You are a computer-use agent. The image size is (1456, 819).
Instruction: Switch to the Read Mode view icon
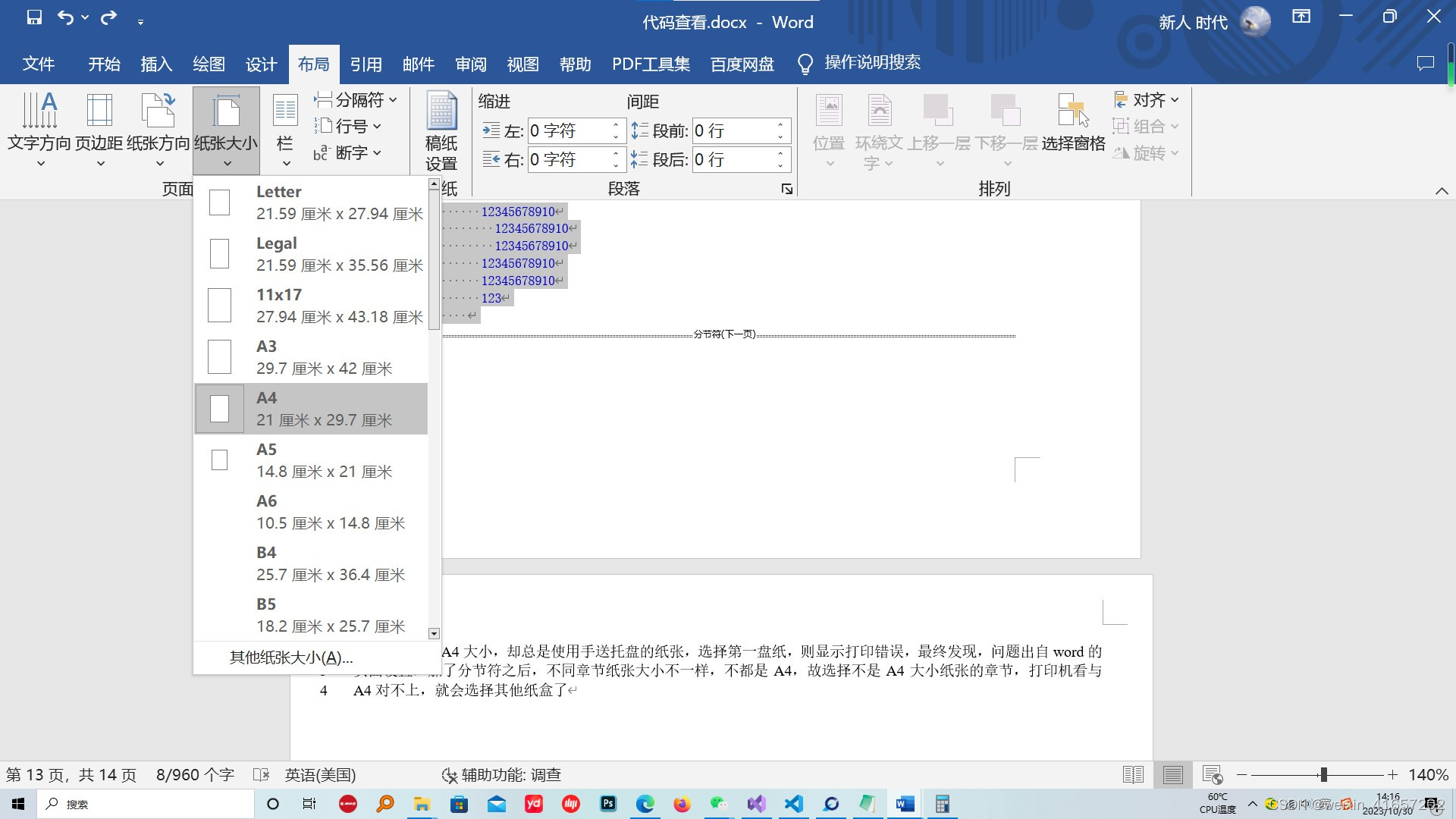1133,774
